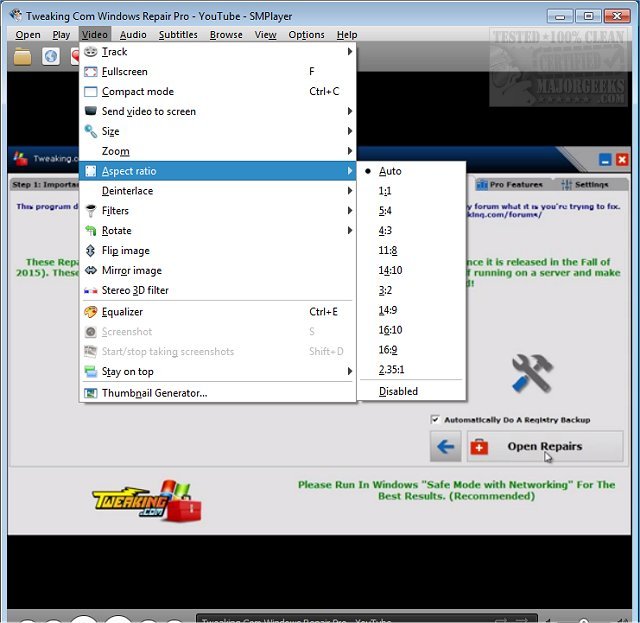The height and width of the screenshot is (623, 640).
Task: Click the SMPlayer title bar app icon
Action: click(x=16, y=16)
